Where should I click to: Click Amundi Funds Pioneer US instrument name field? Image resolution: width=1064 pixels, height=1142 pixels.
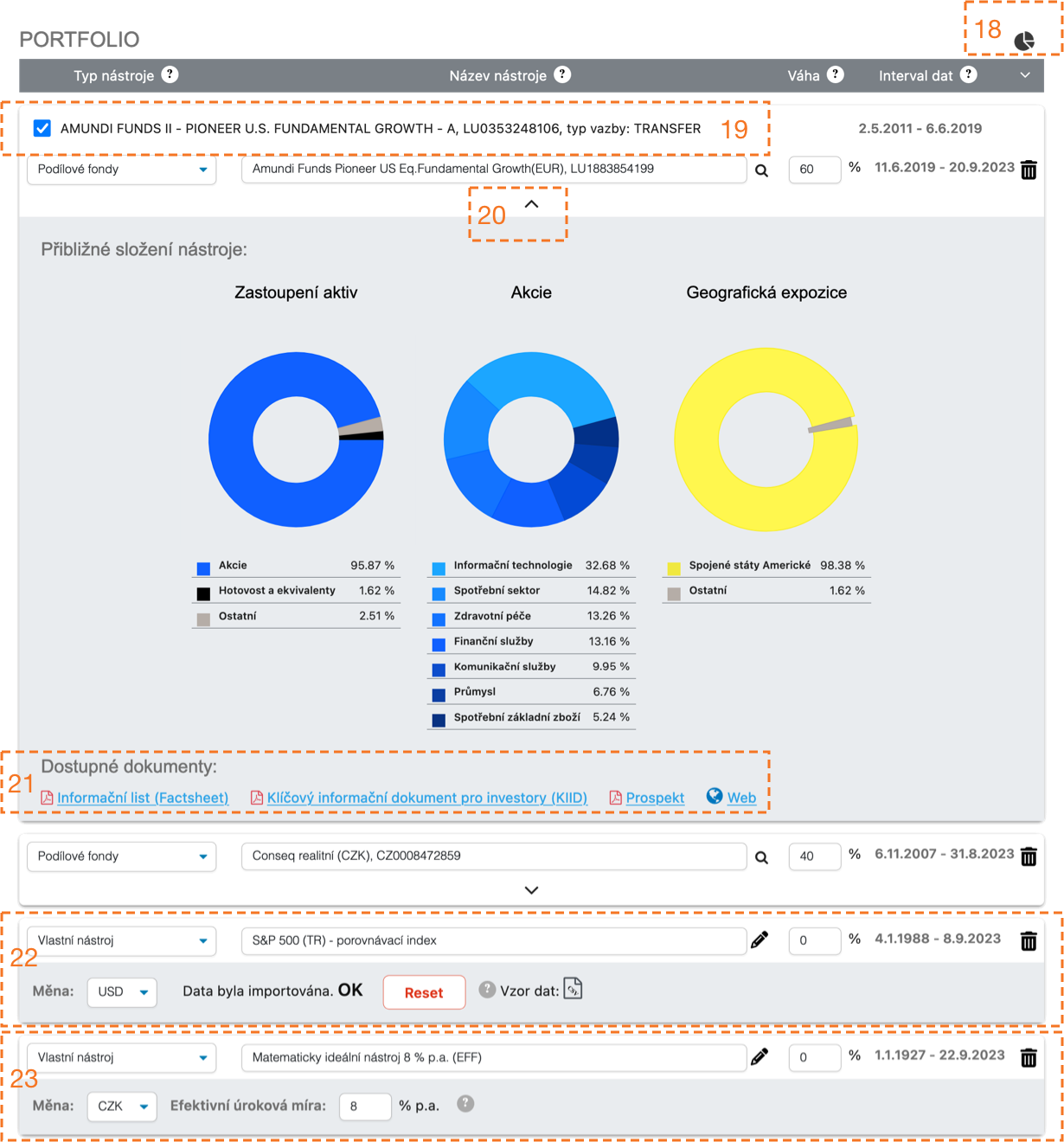pyautogui.click(x=494, y=169)
